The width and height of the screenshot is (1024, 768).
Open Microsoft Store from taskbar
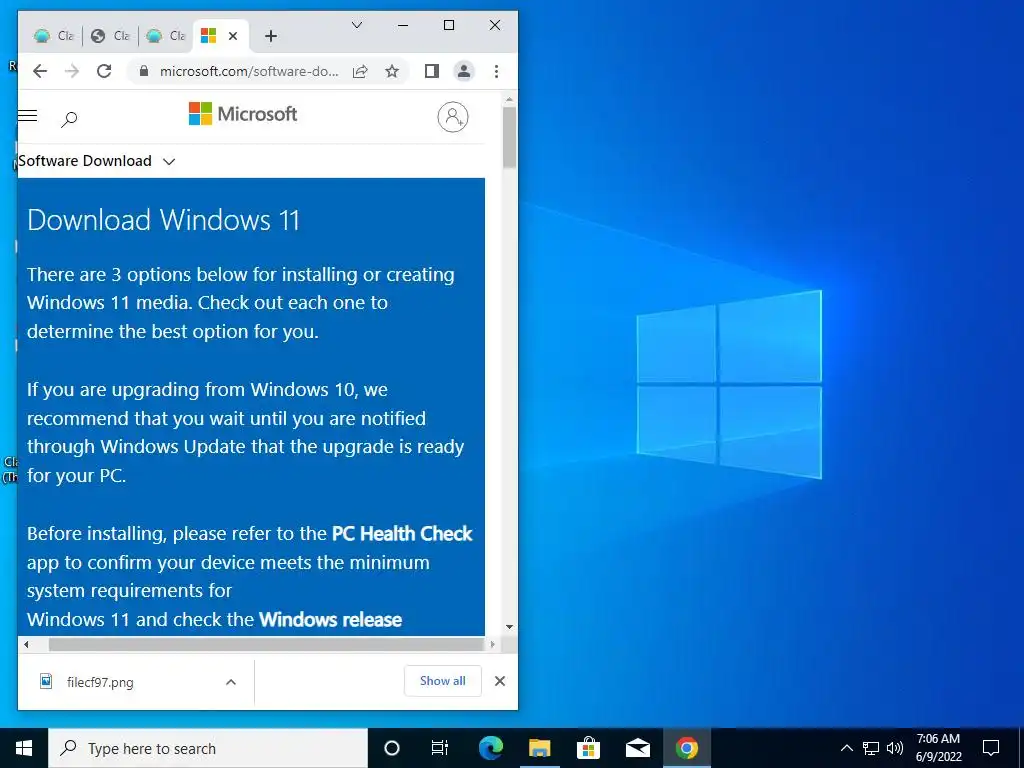(588, 748)
